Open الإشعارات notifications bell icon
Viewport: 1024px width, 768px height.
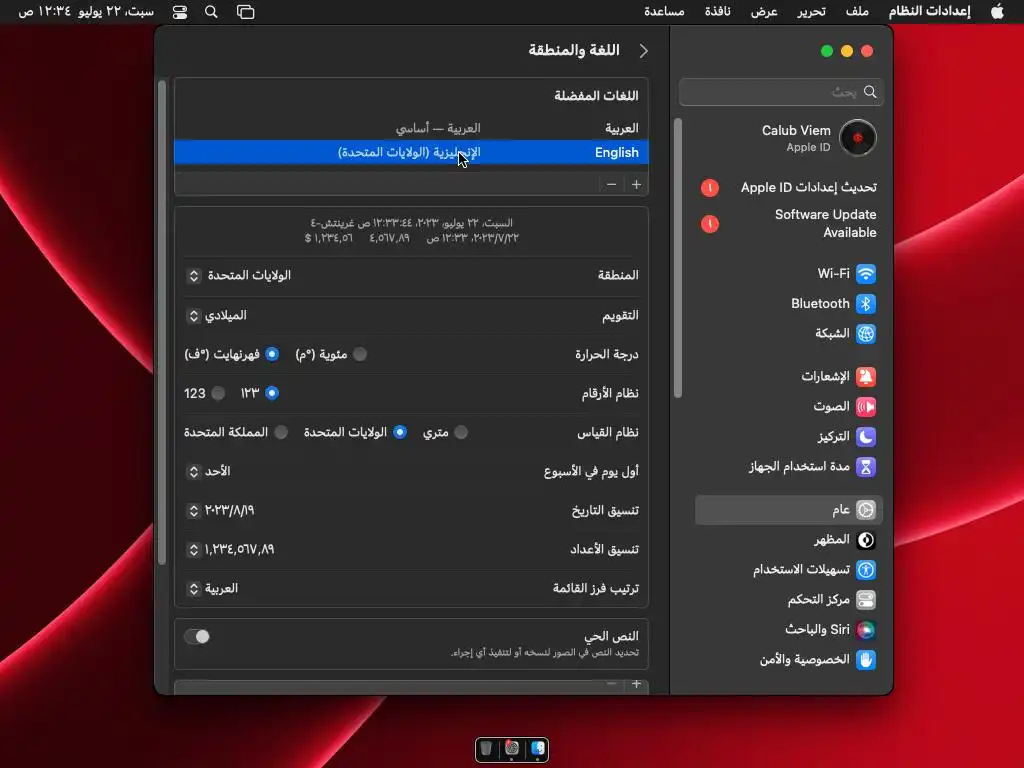(x=865, y=377)
